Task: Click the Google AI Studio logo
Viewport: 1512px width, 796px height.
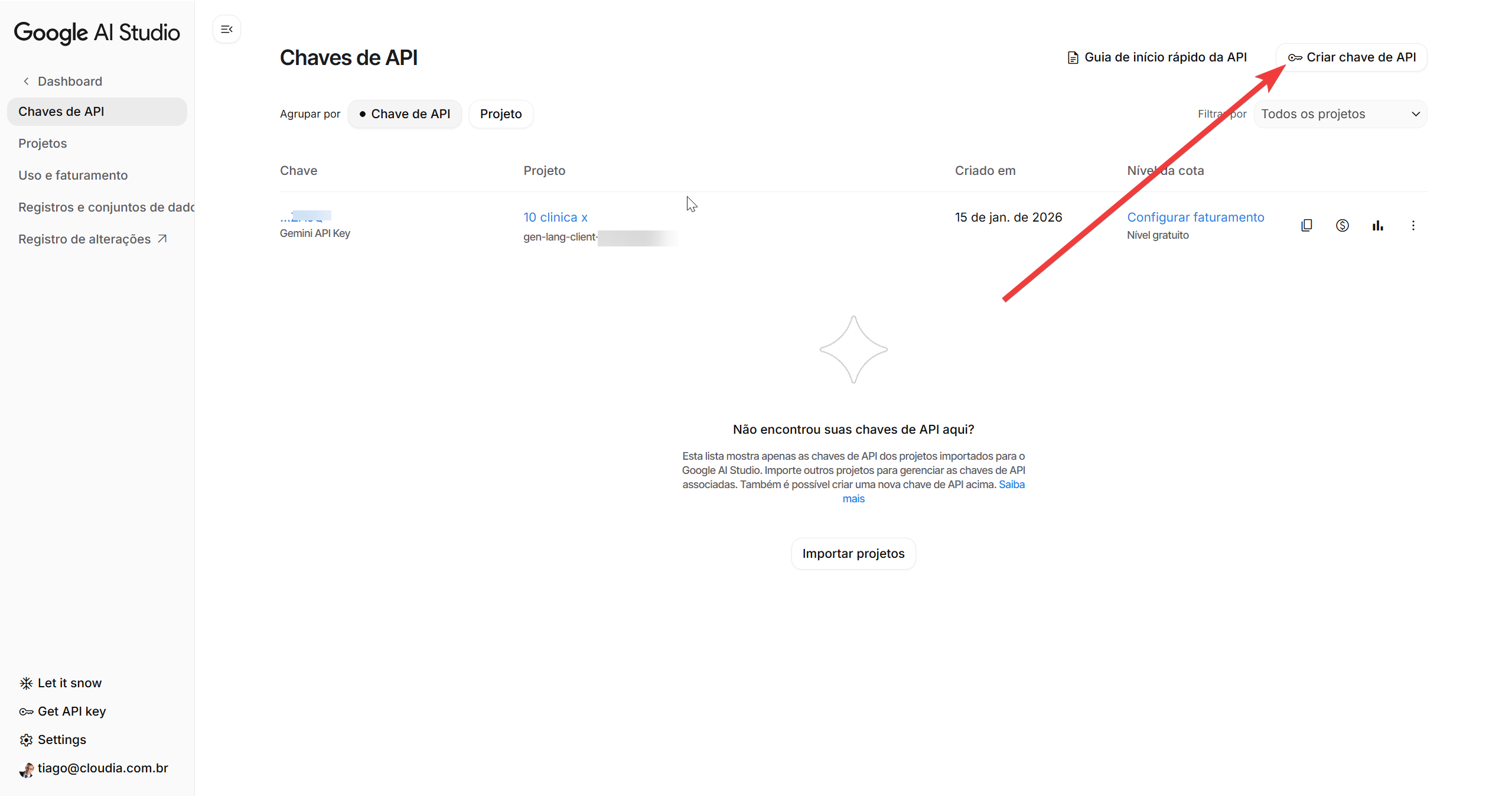Action: pyautogui.click(x=97, y=33)
